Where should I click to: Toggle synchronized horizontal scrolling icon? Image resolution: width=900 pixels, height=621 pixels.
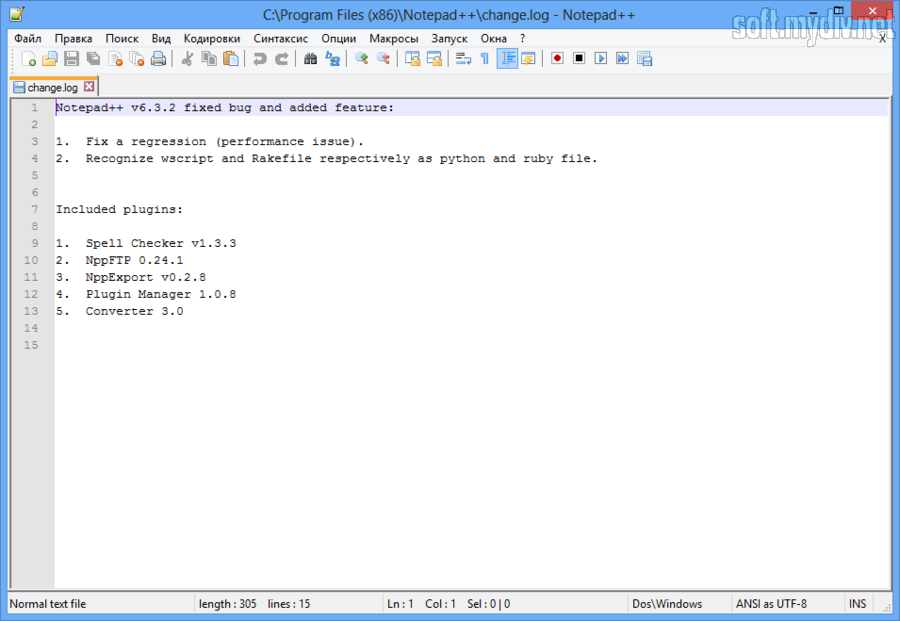point(434,59)
